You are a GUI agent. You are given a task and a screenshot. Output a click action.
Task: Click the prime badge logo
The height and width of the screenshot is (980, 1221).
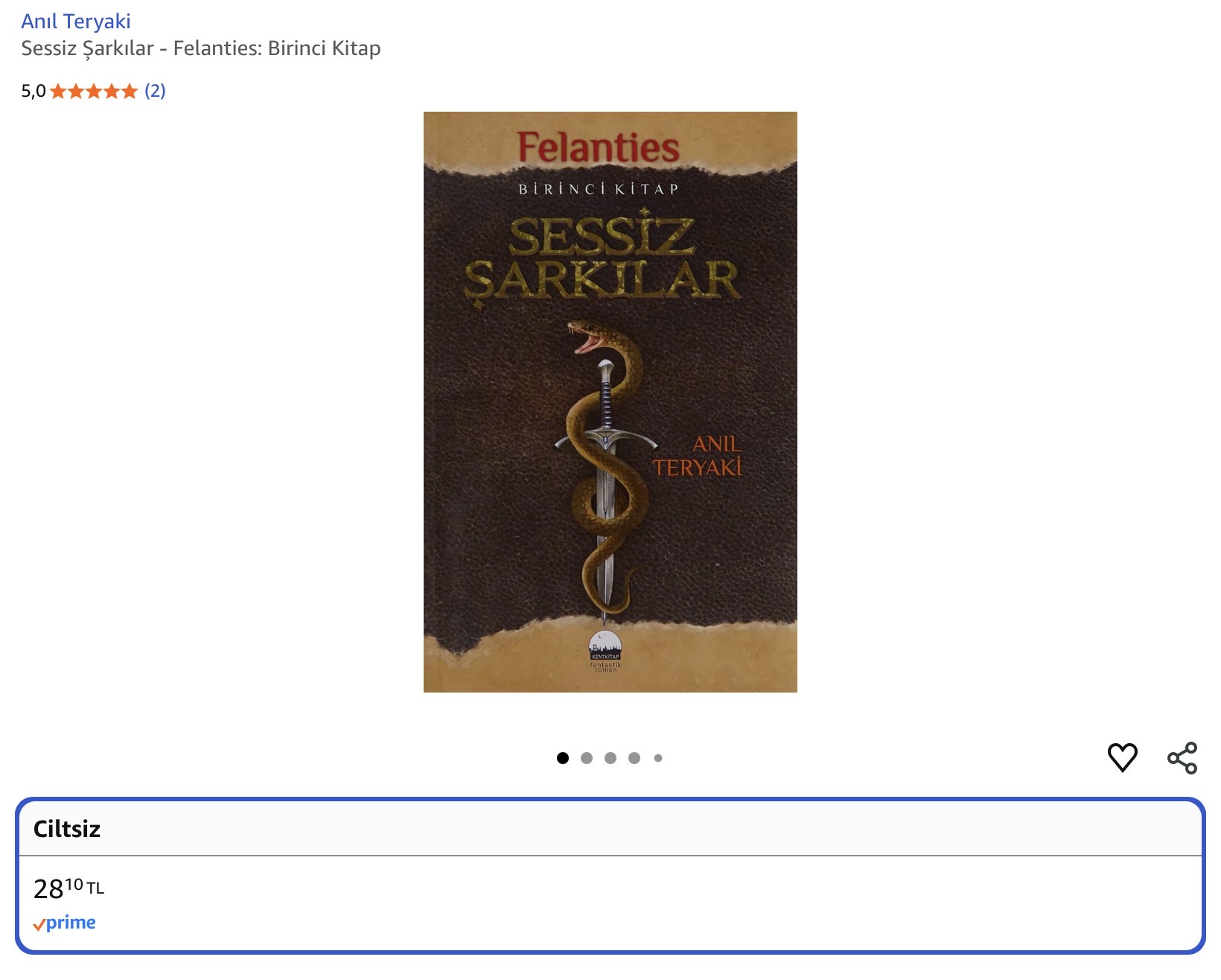pos(64,923)
